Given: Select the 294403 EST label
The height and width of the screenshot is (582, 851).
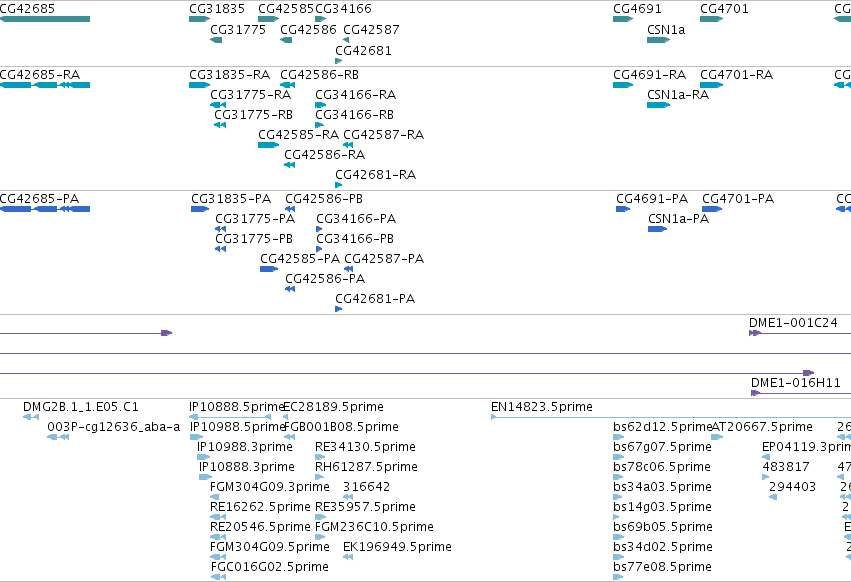Looking at the screenshot, I should 792,486.
